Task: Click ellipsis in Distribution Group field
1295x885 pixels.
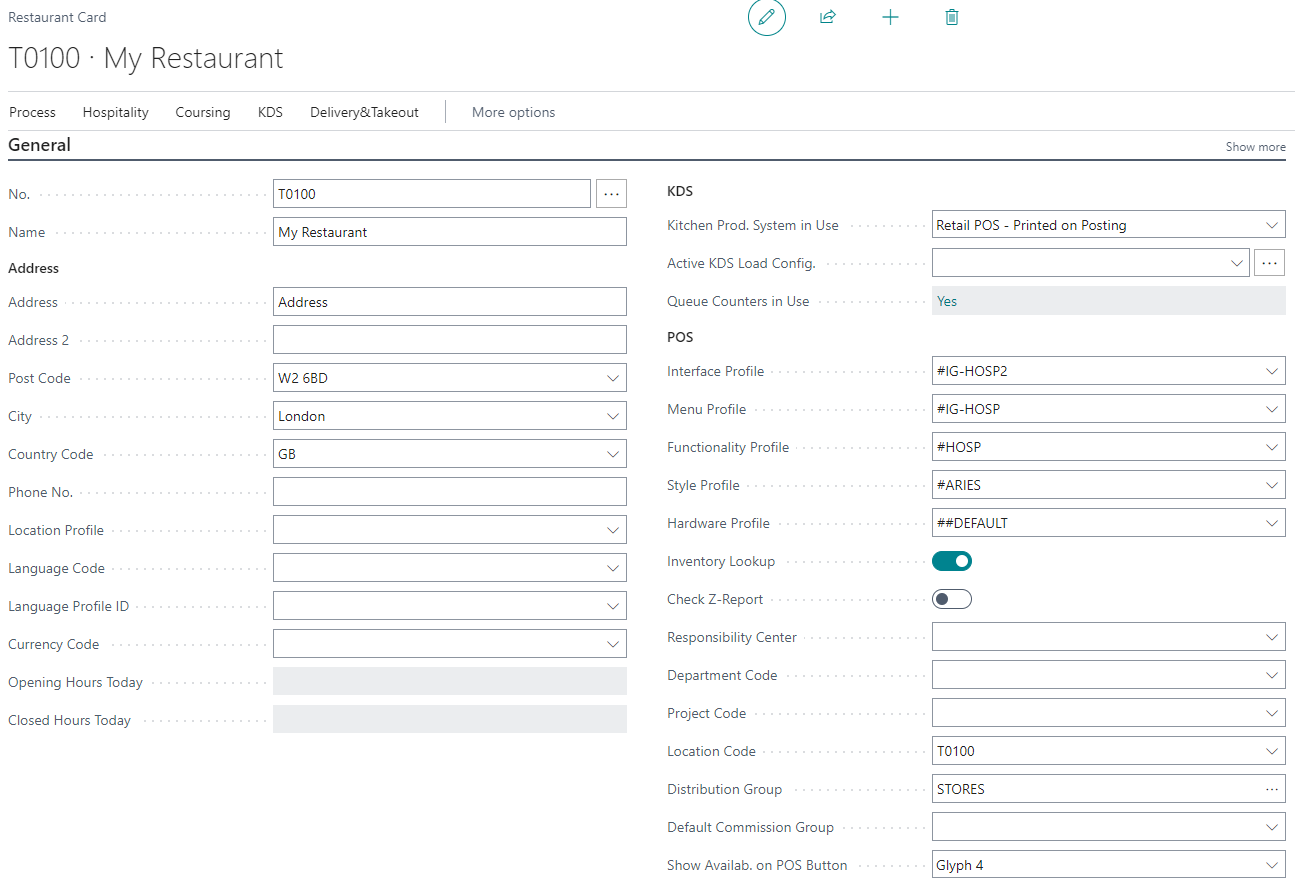Action: coord(1271,789)
